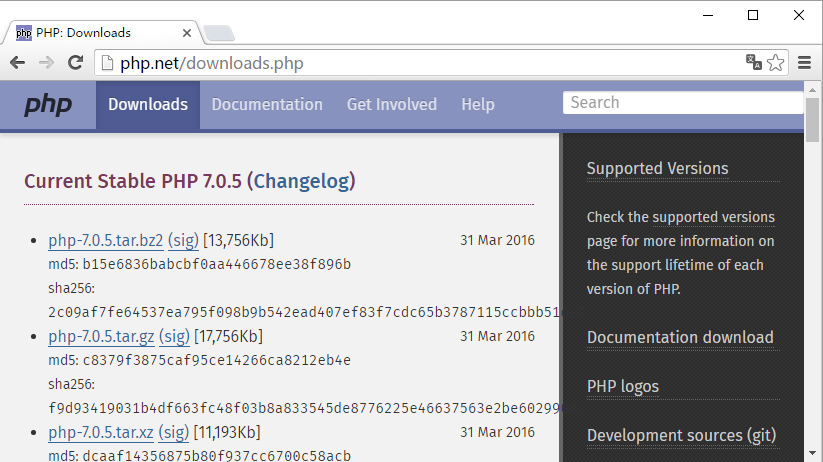Open the Help nav item
823x462 pixels.
click(x=478, y=104)
